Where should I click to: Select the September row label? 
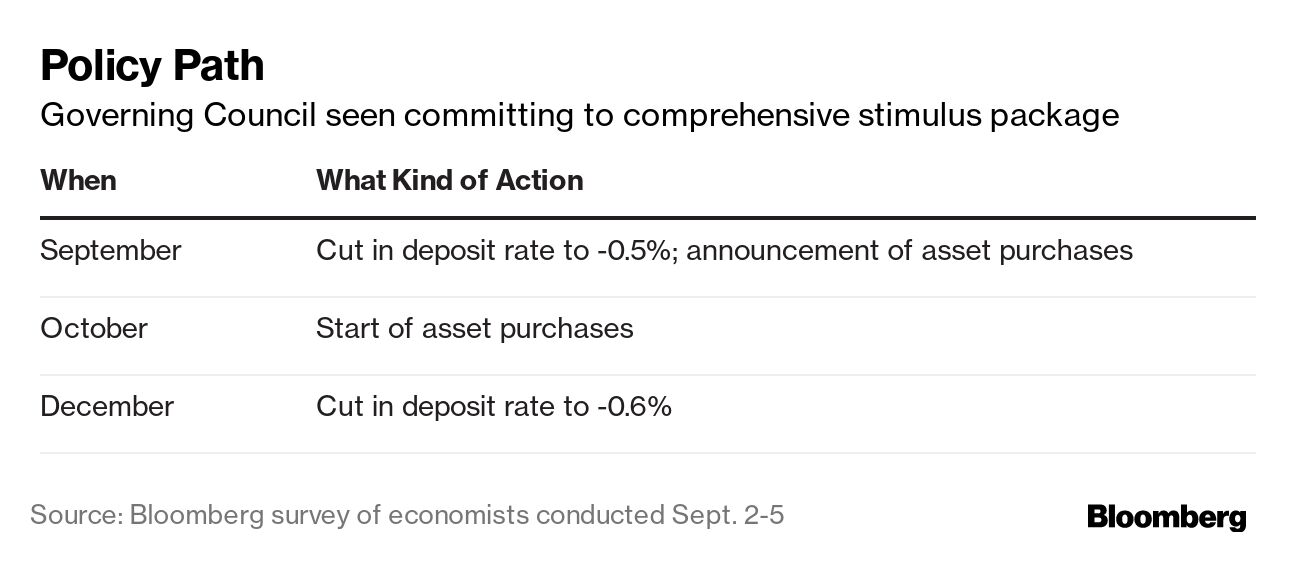coord(110,250)
